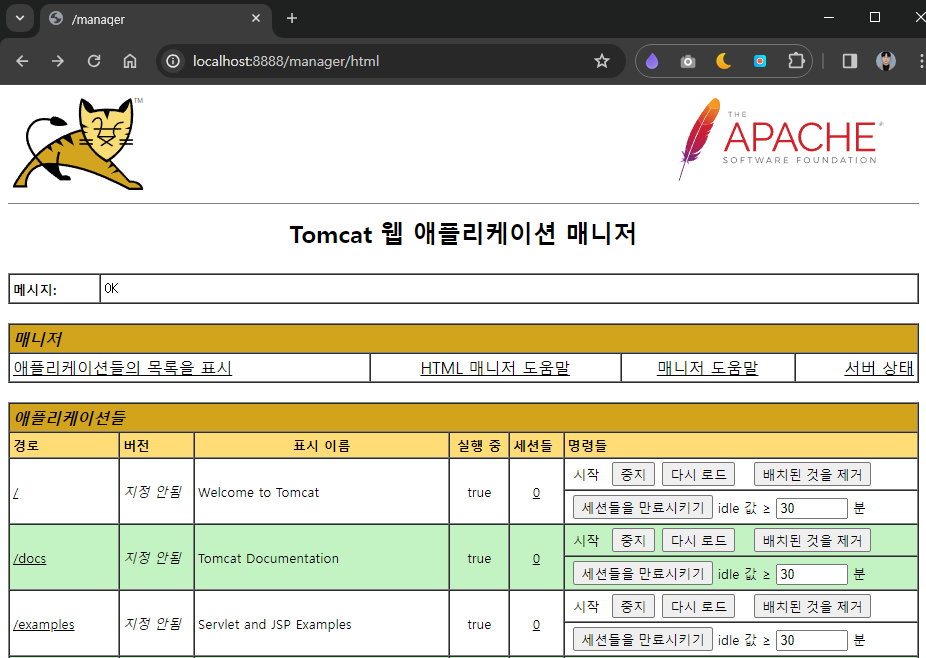The width and height of the screenshot is (926, 658).
Task: Open 서버 상태 link
Action: pyautogui.click(x=879, y=368)
